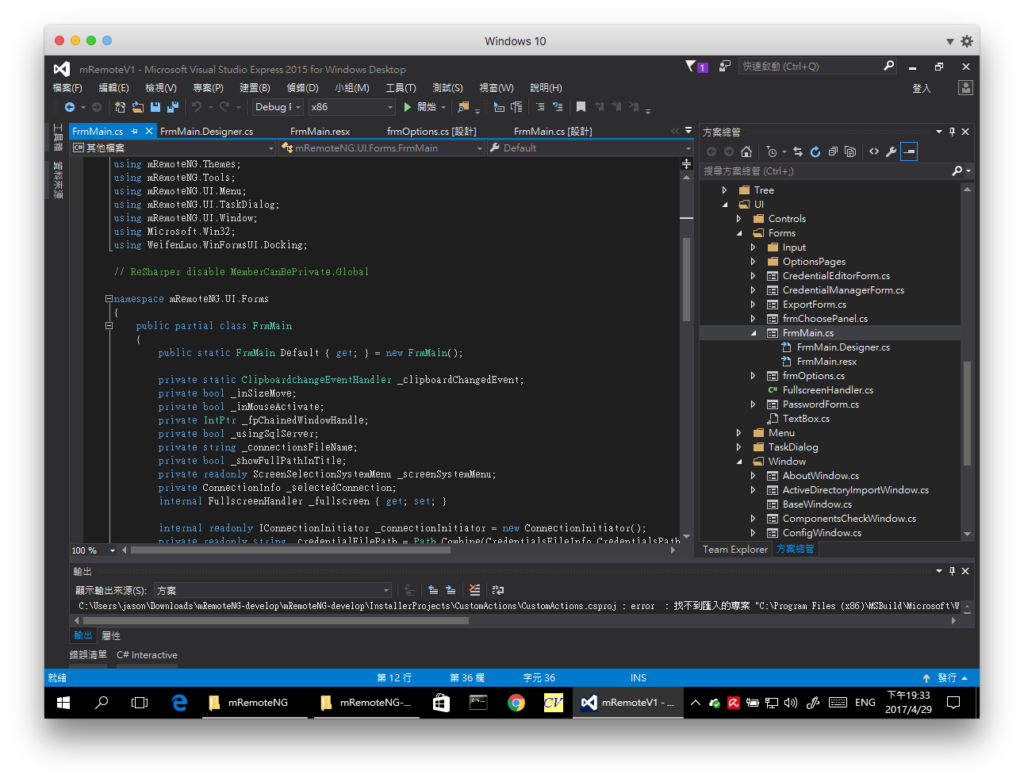Image resolution: width=1024 pixels, height=782 pixels.
Task: Toggle Preview Selected Items button in Solution Explorer
Action: (x=909, y=152)
